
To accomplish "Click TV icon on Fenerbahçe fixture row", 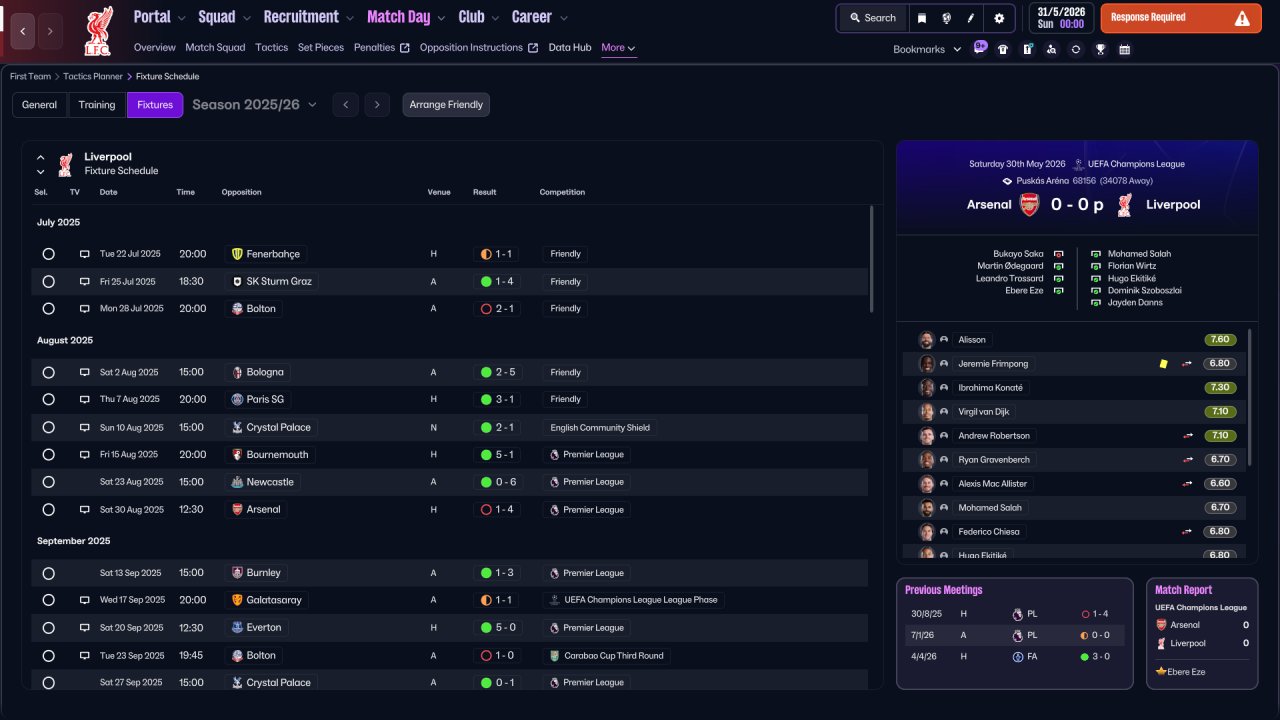I will coord(85,254).
